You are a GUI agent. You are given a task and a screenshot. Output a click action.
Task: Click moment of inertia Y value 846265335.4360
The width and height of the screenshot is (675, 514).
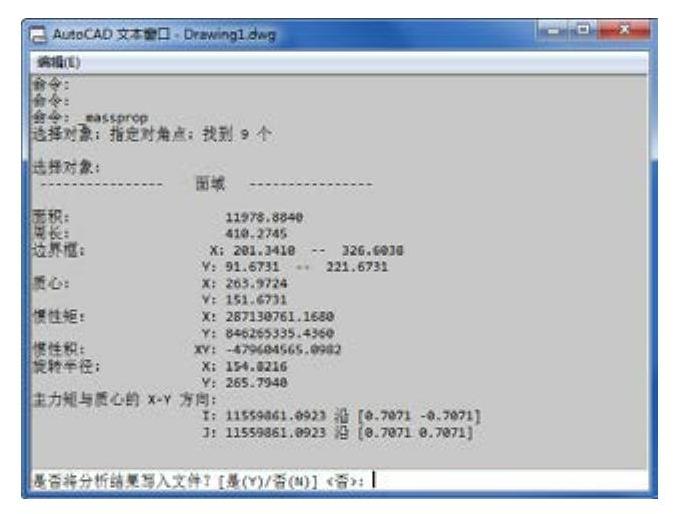click(280, 333)
